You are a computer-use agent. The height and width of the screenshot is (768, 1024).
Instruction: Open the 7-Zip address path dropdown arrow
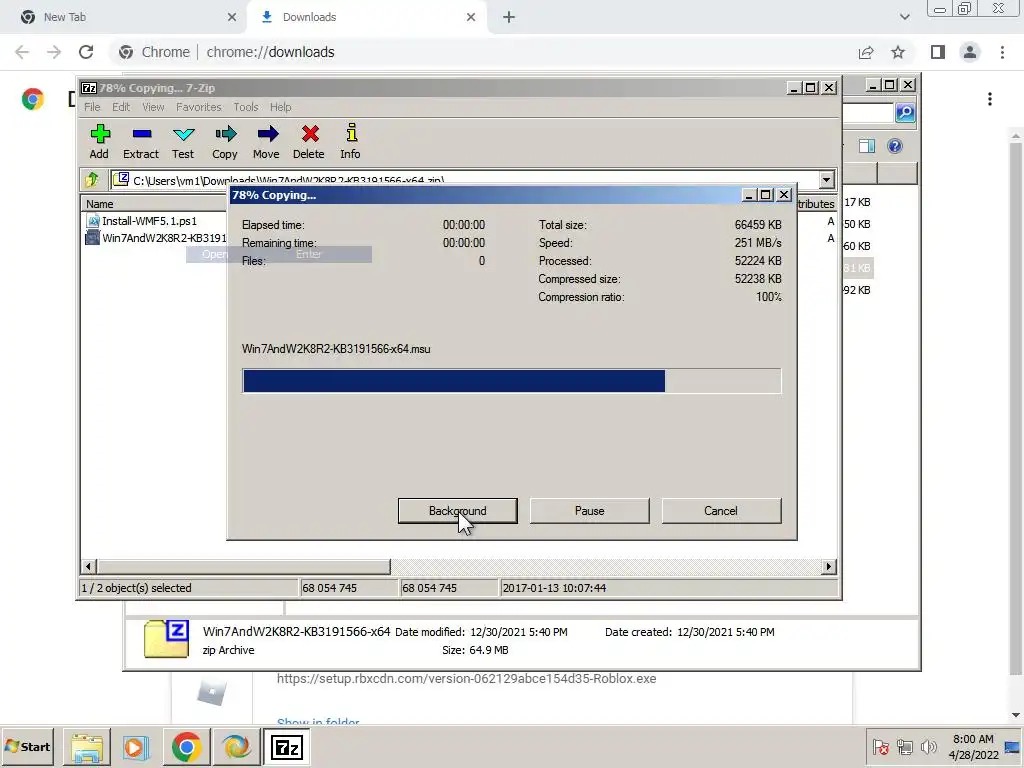pyautogui.click(x=827, y=180)
